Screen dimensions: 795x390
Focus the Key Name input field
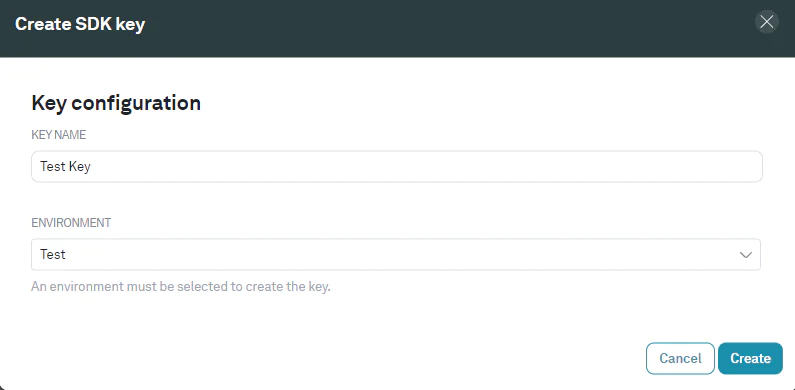(x=396, y=166)
